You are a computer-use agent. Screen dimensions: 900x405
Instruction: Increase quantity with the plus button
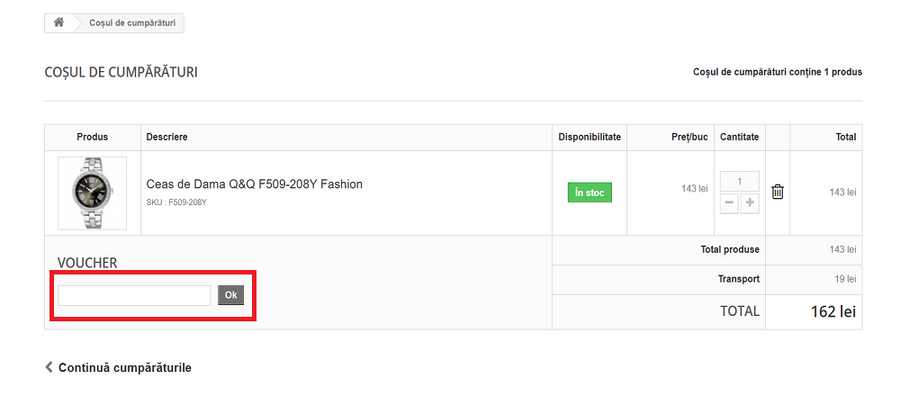click(750, 203)
